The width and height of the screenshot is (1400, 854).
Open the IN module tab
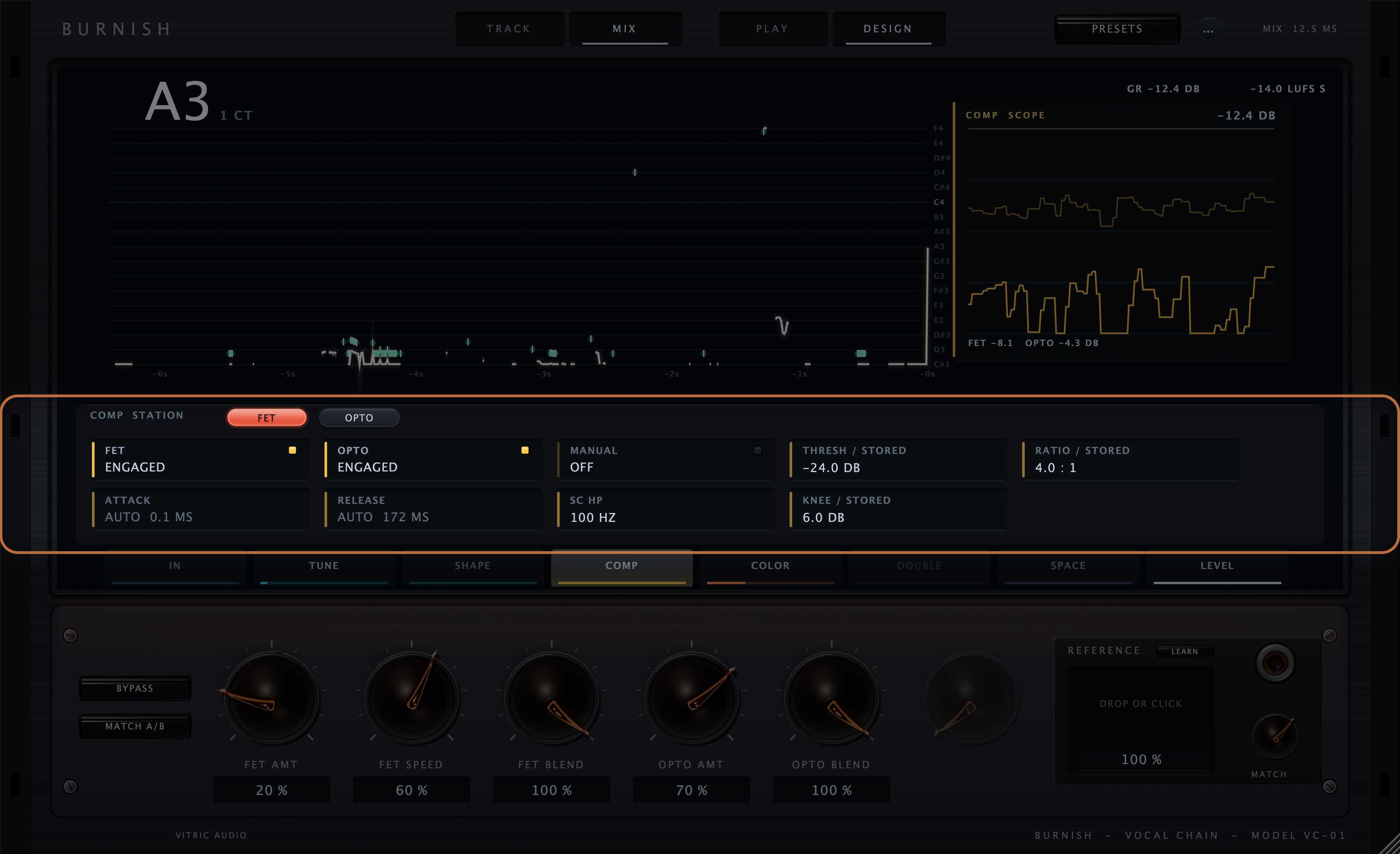click(x=175, y=569)
